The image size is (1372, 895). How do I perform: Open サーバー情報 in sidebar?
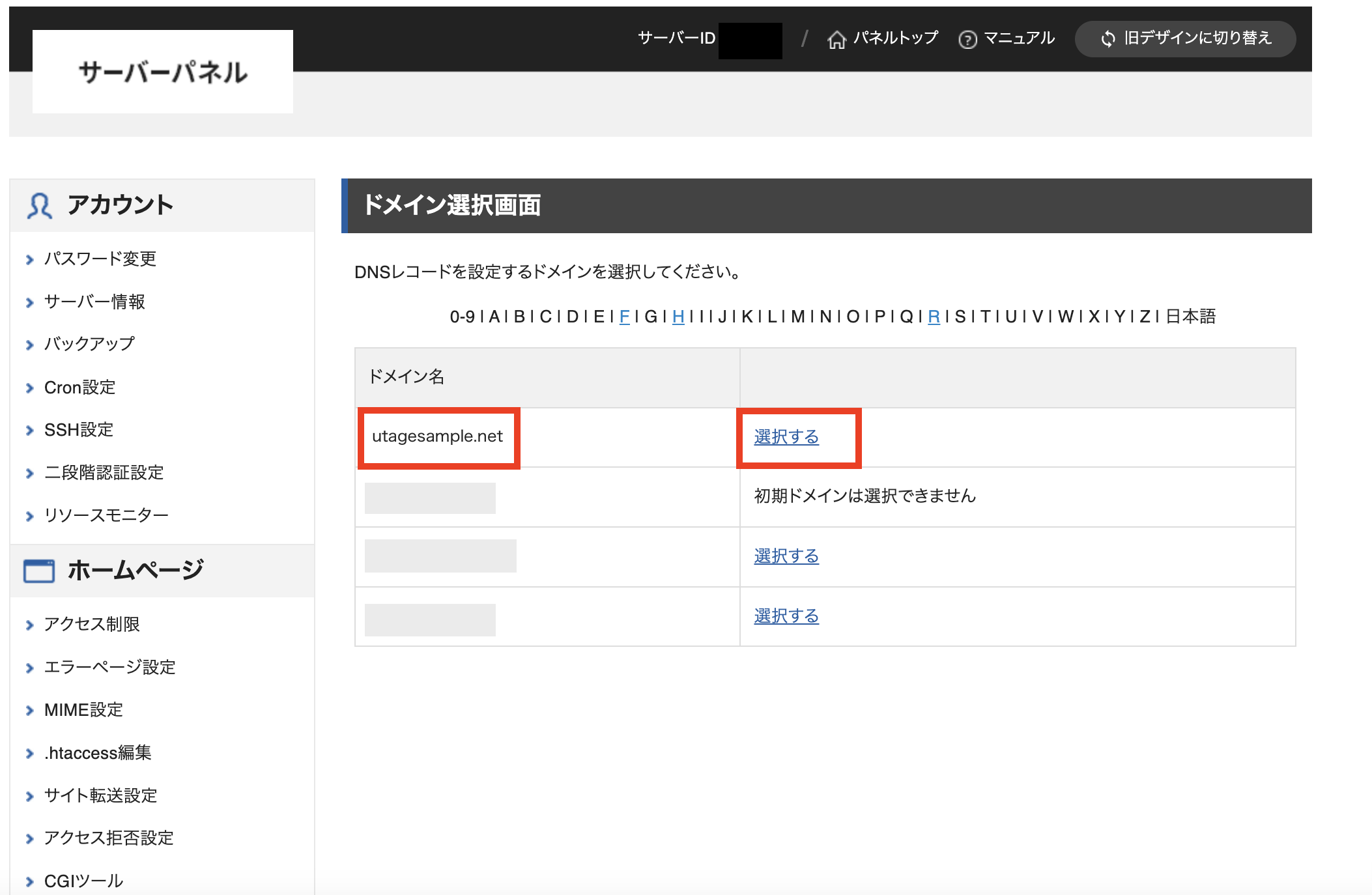click(x=94, y=302)
